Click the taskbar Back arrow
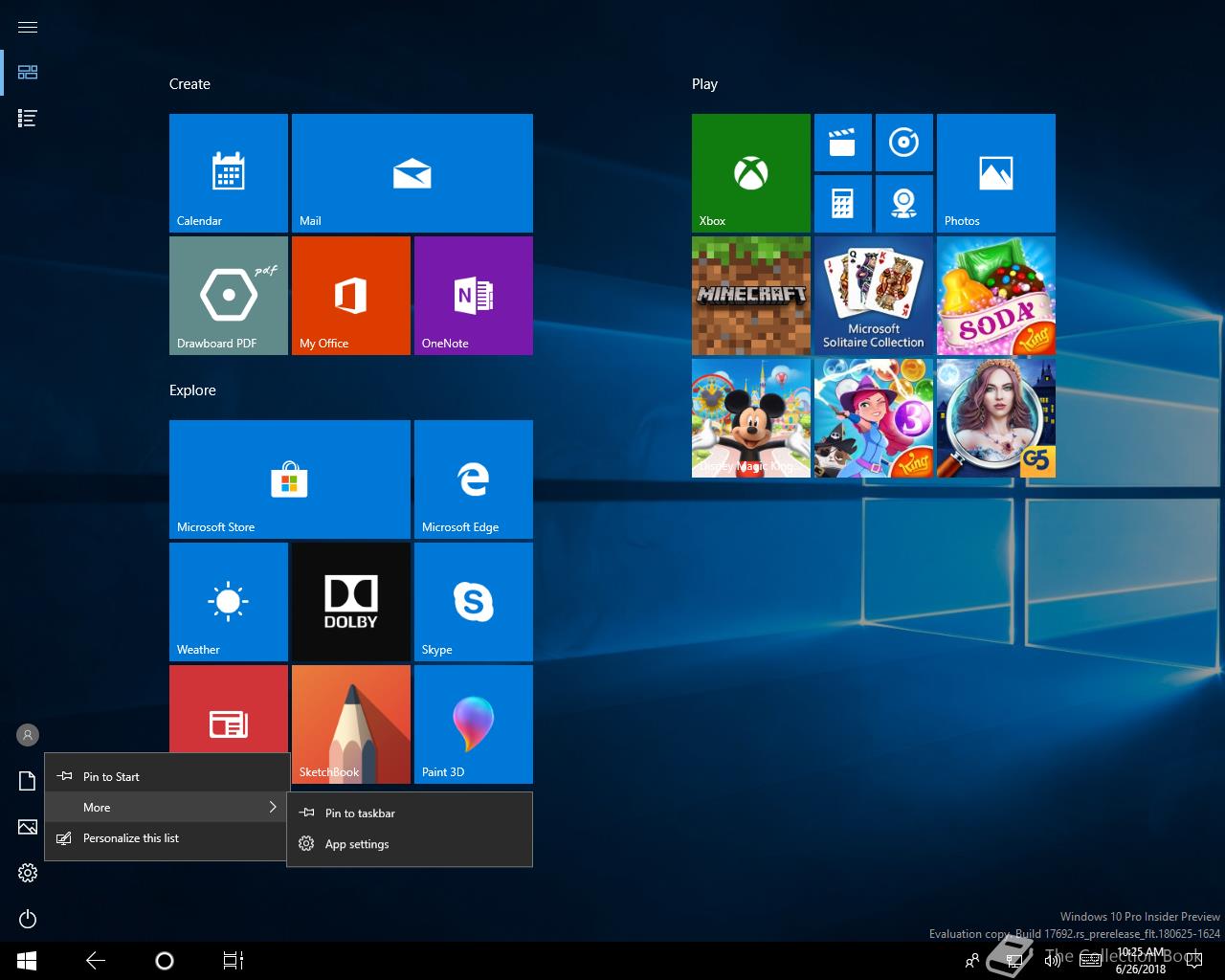This screenshot has height=980, width=1225. (96, 961)
